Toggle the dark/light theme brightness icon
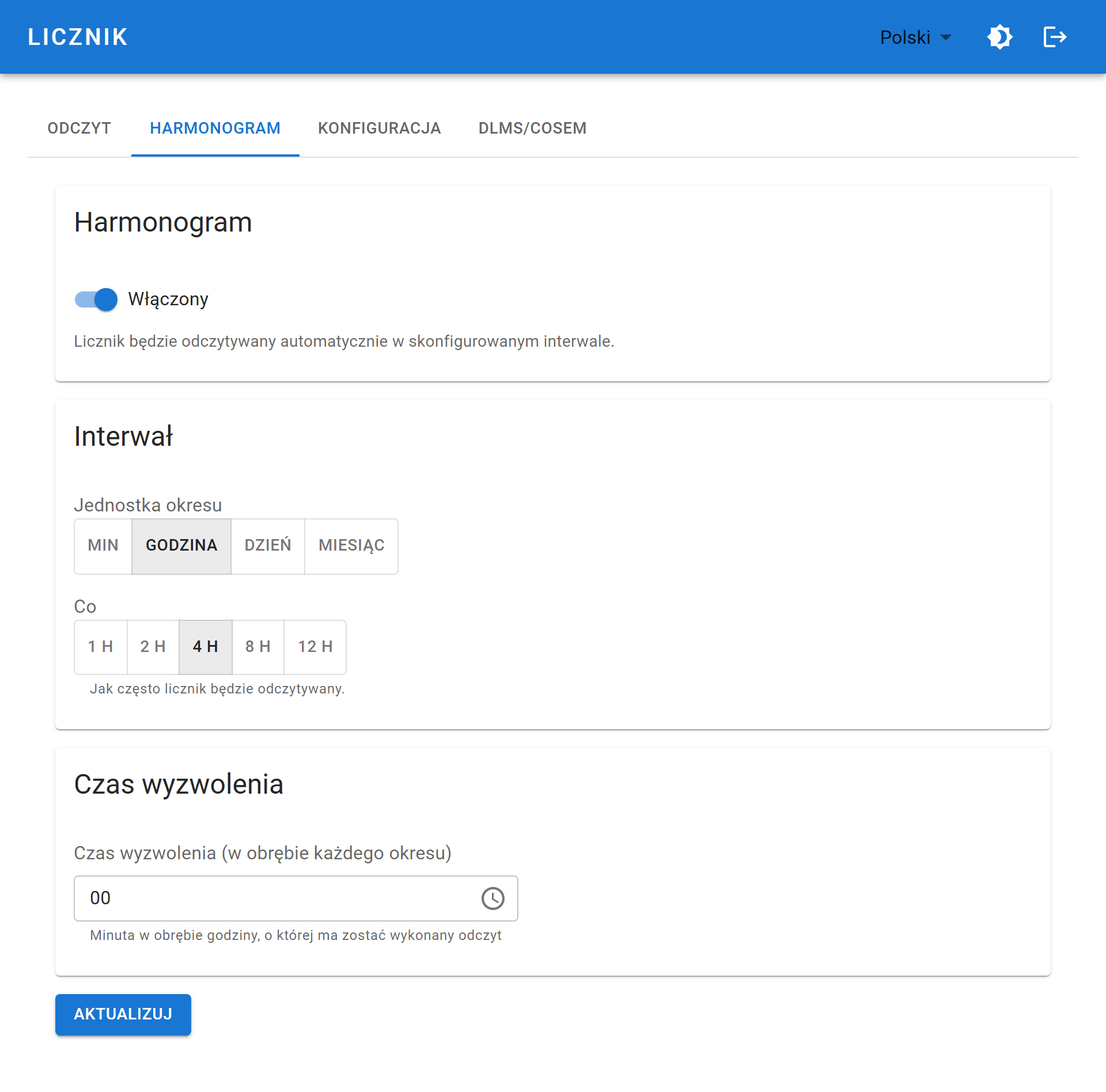 [x=999, y=37]
